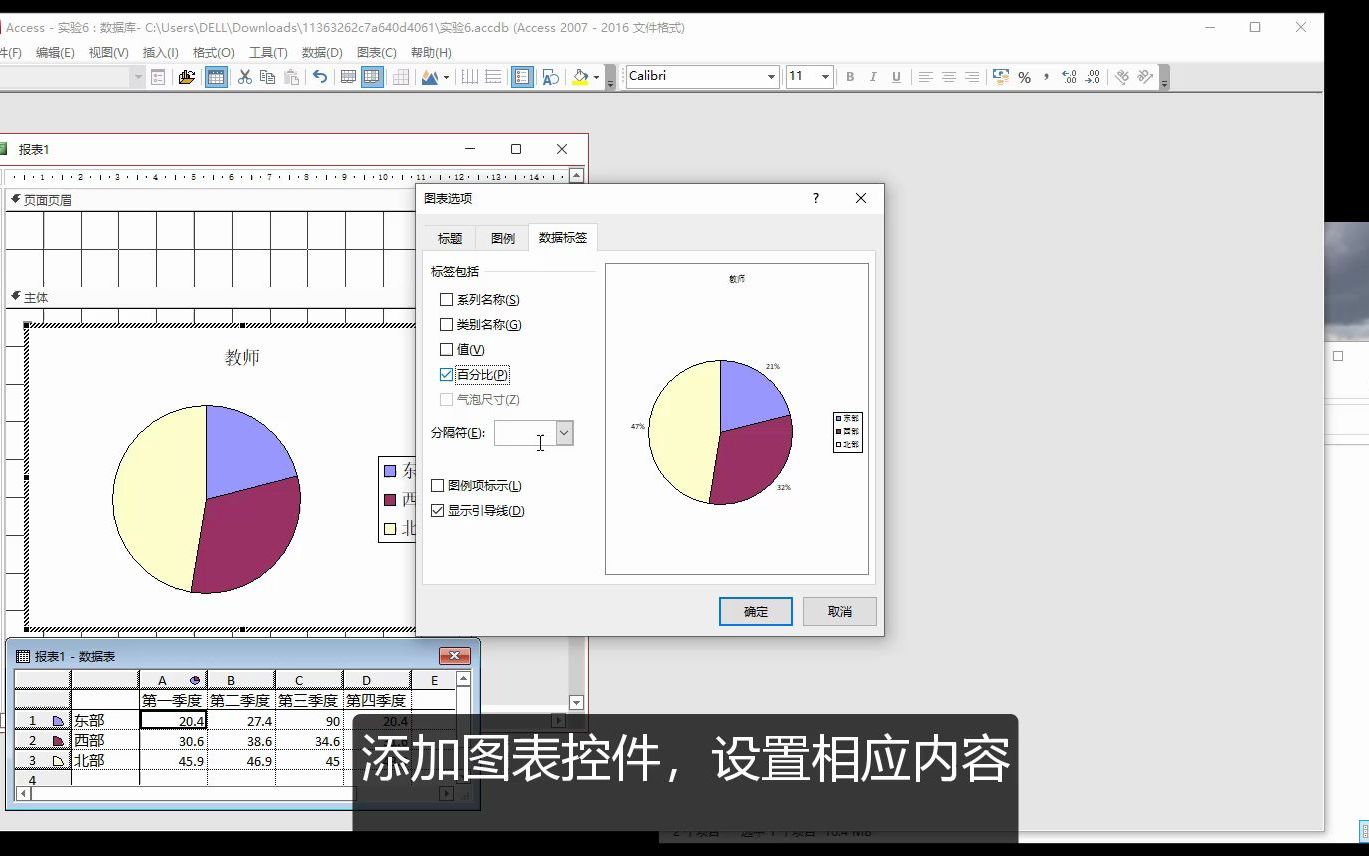
Task: Enable the 图例项标示(L) checkbox
Action: coord(437,486)
